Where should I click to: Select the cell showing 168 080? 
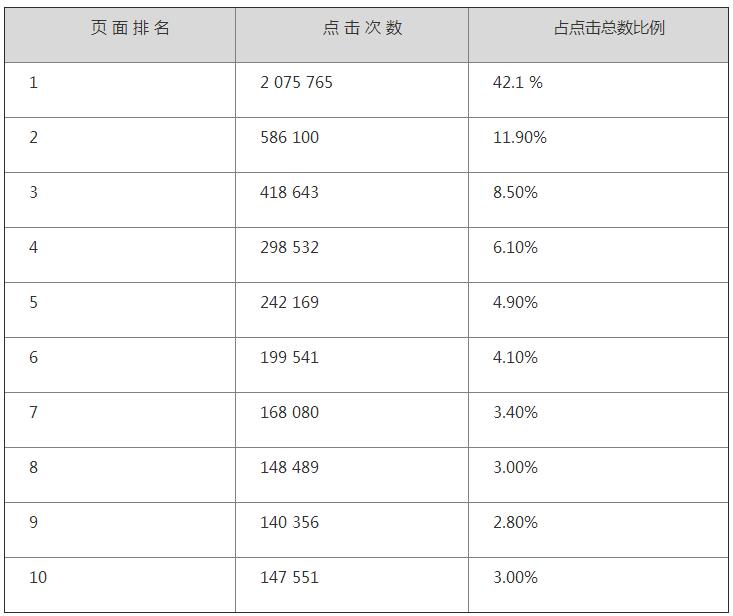pyautogui.click(x=289, y=413)
